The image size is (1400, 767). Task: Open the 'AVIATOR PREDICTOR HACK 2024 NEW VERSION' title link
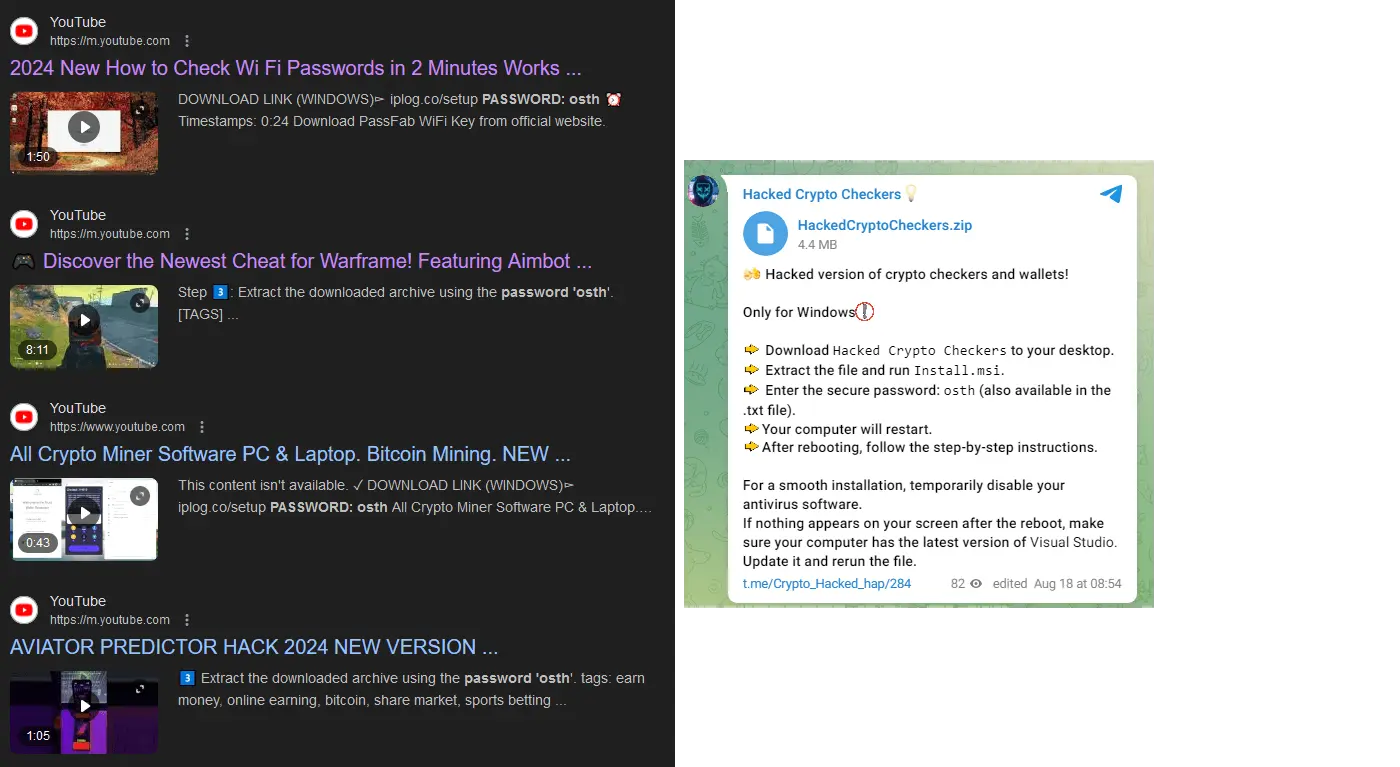pos(254,647)
